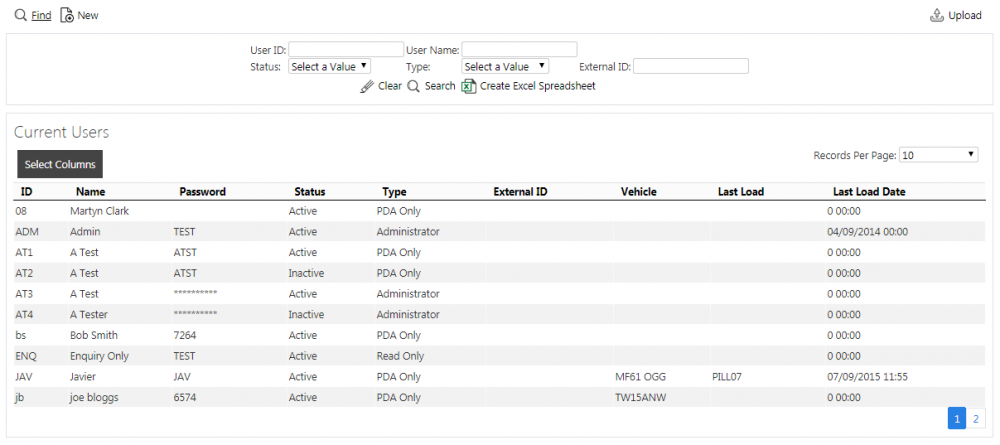Select page 1 in pagination
The image size is (1000, 445).
957,419
